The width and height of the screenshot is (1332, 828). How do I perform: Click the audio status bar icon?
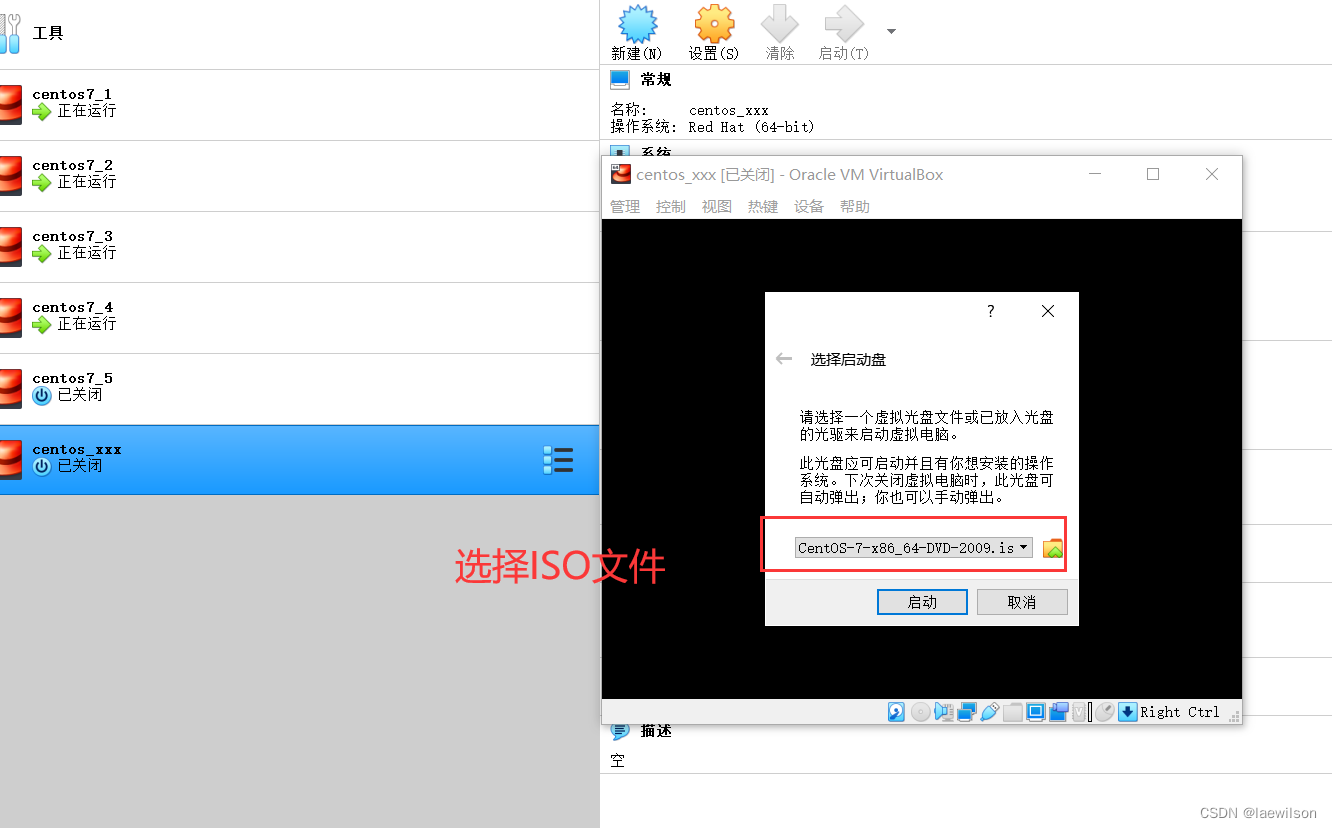click(x=944, y=712)
